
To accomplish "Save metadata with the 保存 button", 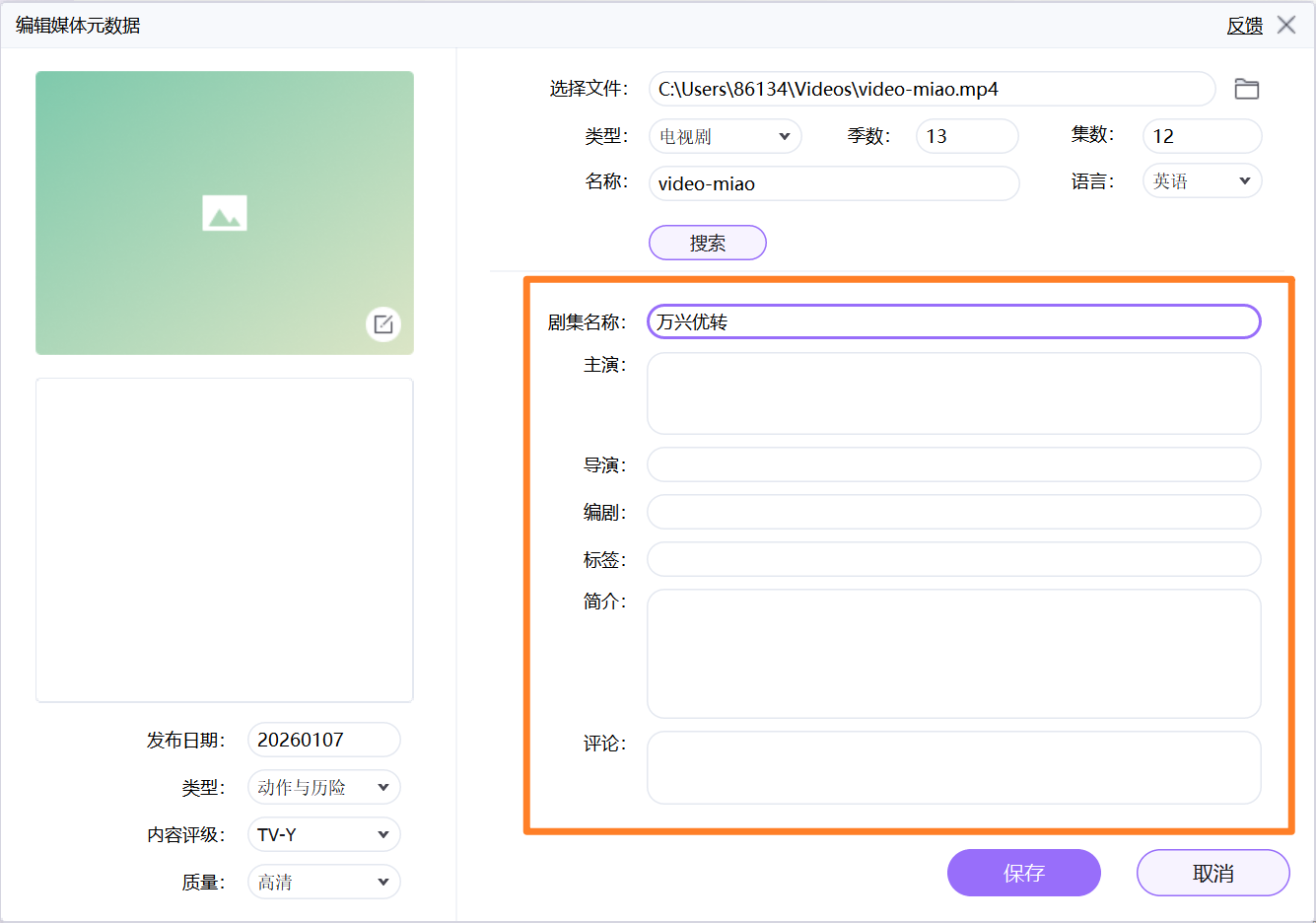I will (1023, 873).
